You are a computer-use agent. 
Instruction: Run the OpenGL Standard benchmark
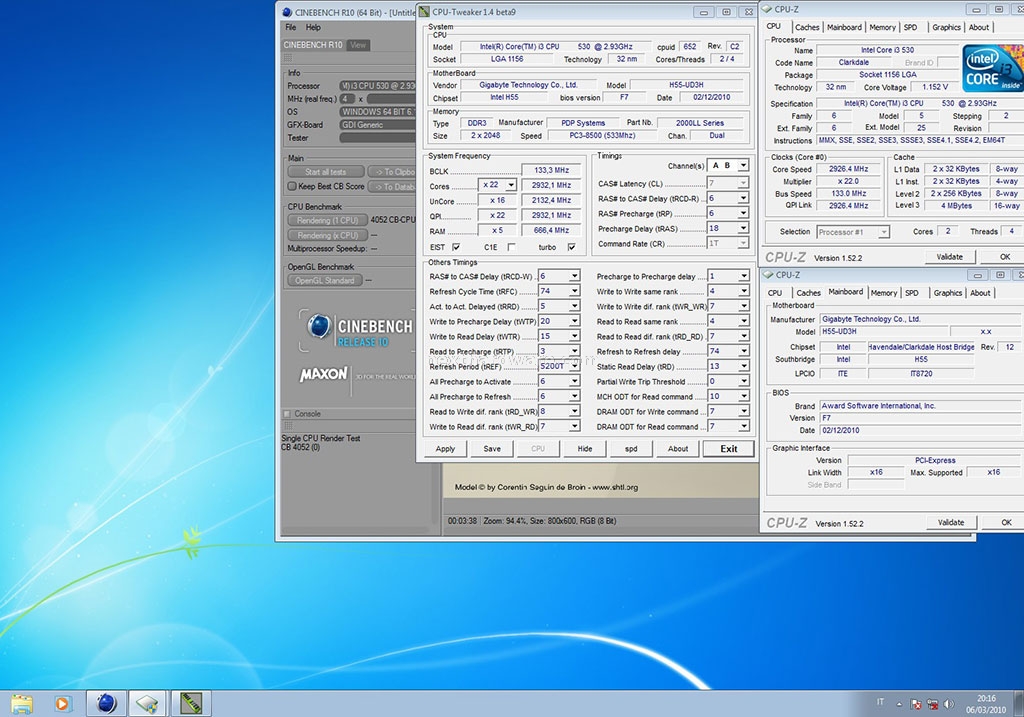tap(324, 281)
